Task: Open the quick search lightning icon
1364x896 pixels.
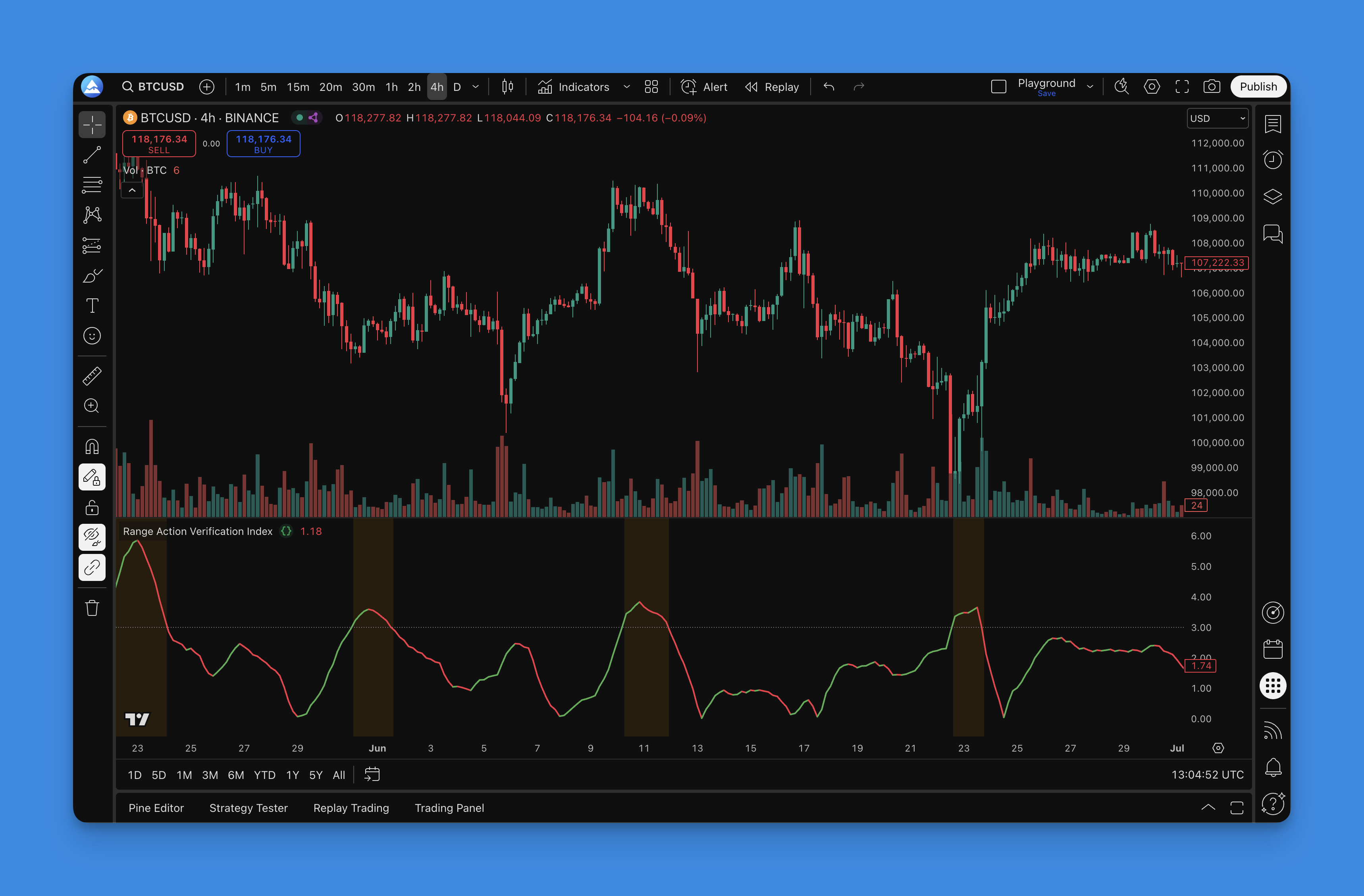Action: click(x=1121, y=87)
